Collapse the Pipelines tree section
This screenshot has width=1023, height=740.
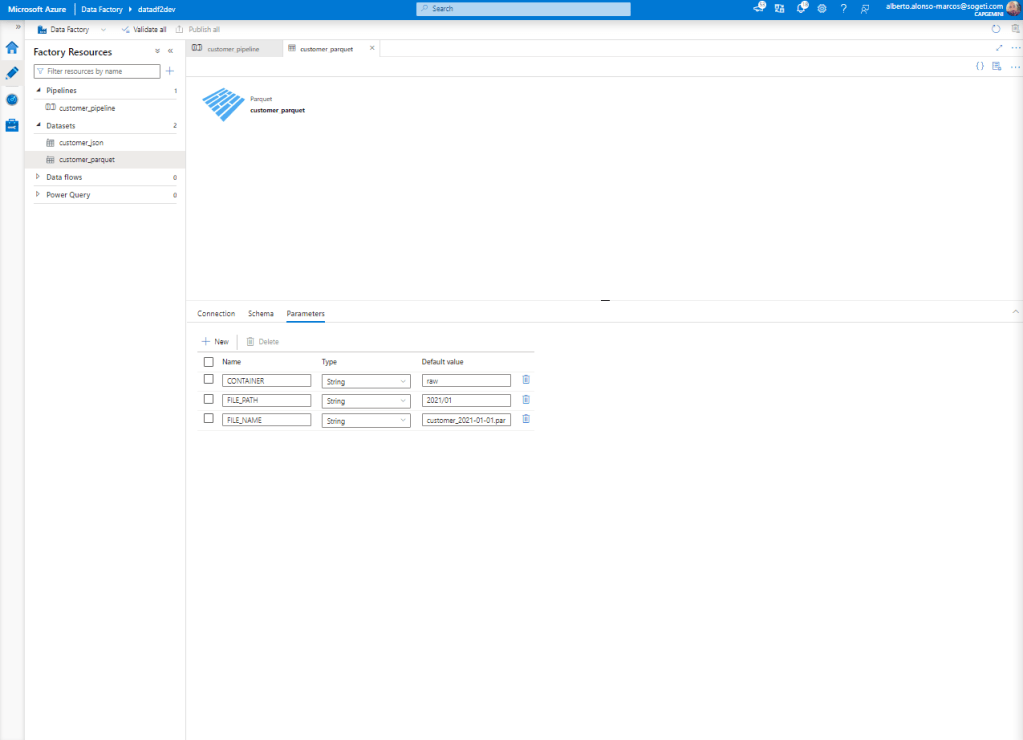tap(38, 90)
